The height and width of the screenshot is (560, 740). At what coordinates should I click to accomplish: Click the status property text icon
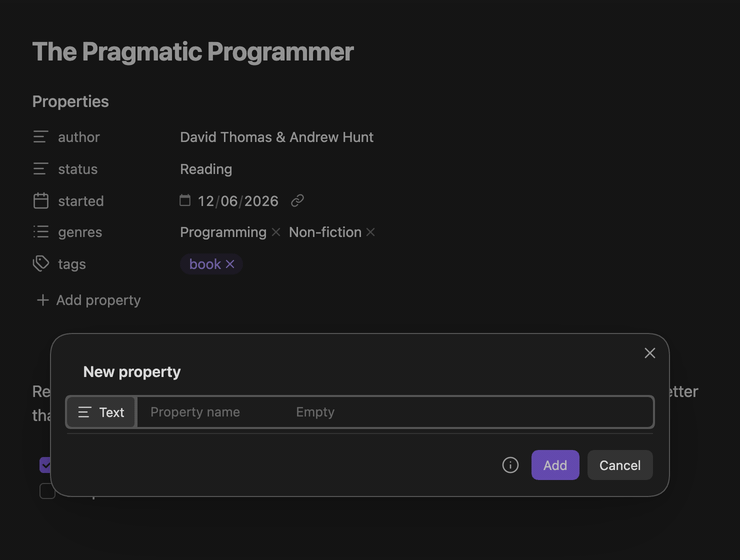coord(41,169)
